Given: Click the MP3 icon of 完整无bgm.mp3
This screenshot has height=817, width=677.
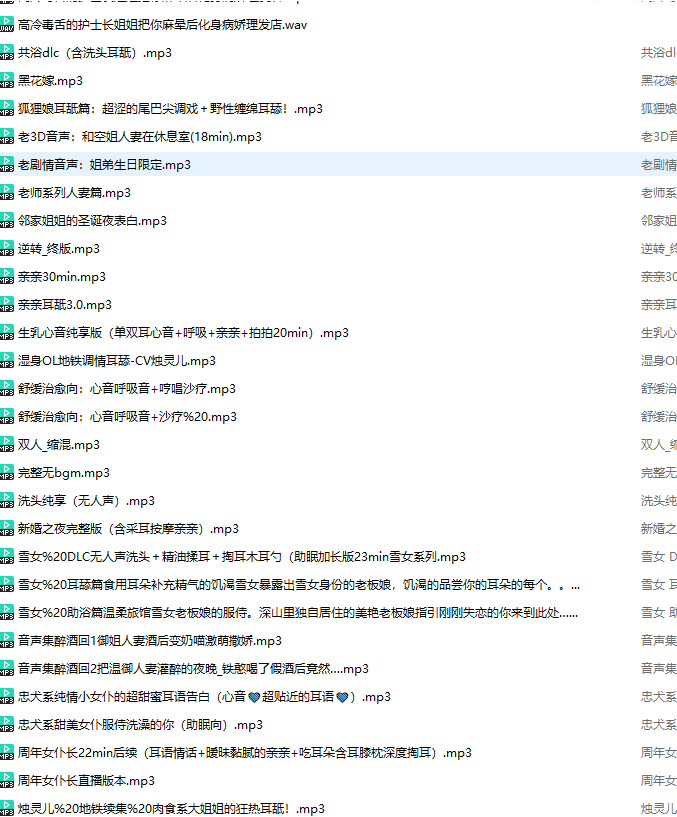Looking at the screenshot, I should (7, 473).
